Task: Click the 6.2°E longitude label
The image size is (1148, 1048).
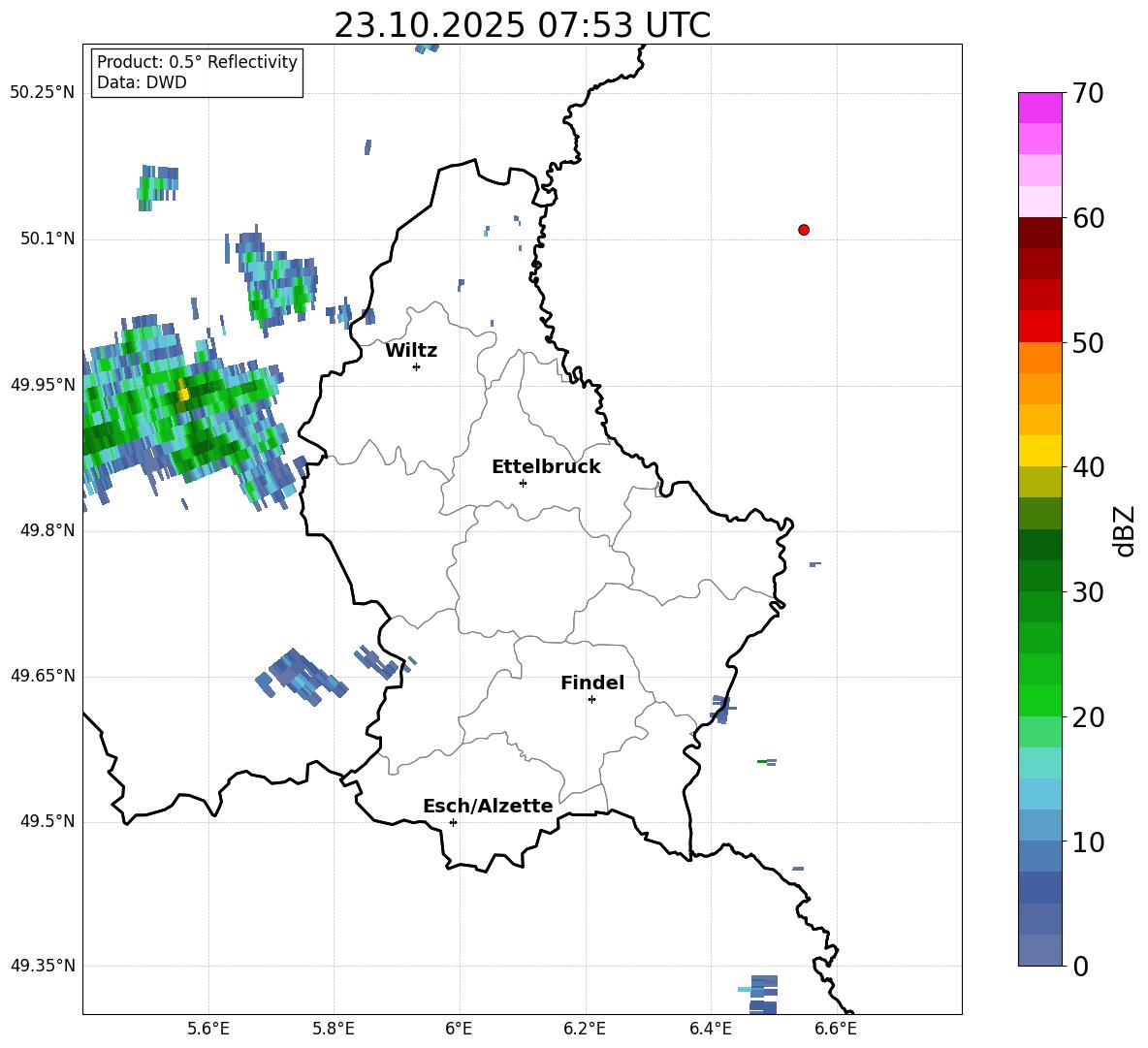Action: pyautogui.click(x=585, y=1029)
